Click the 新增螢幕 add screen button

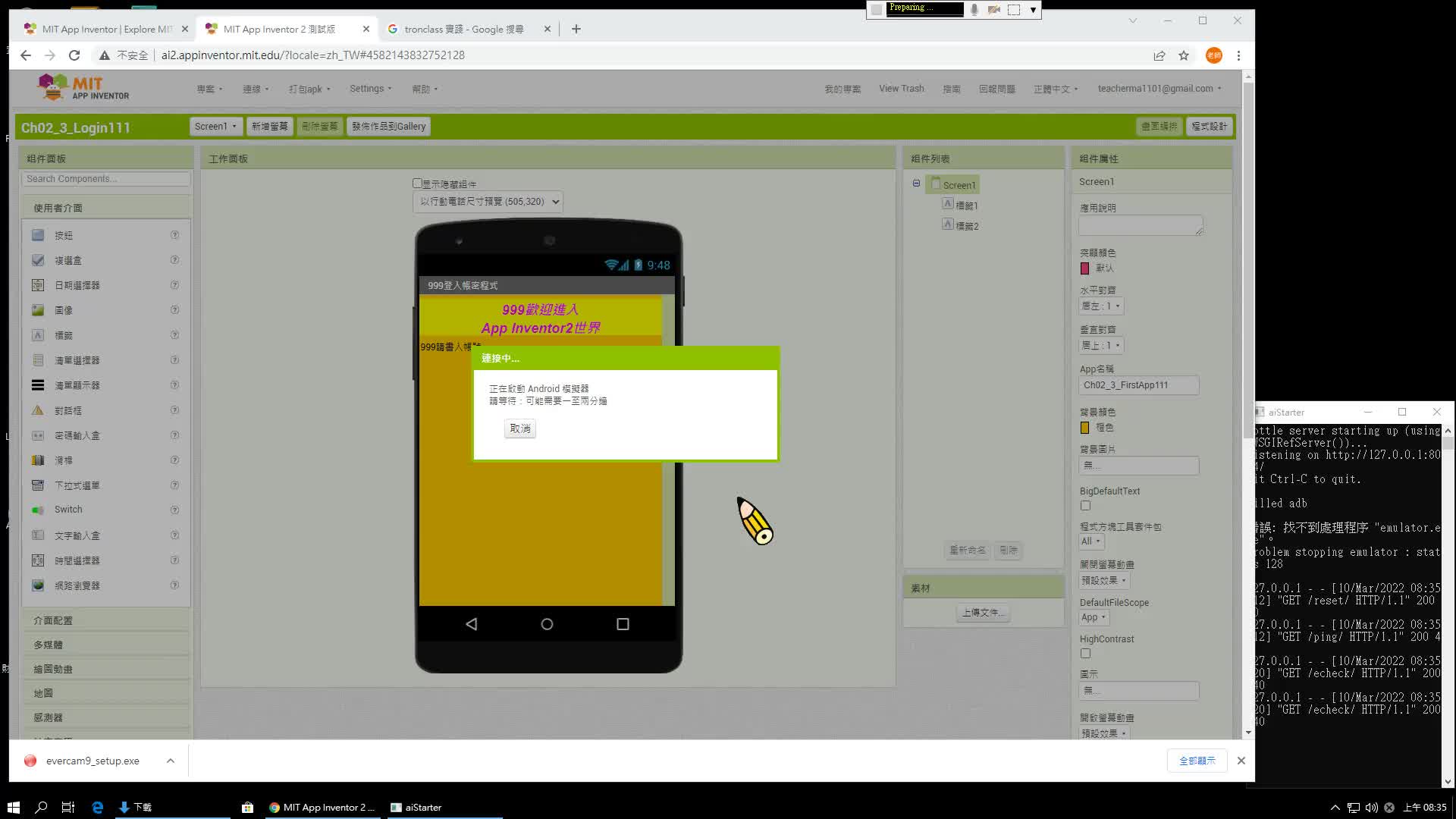click(x=270, y=127)
